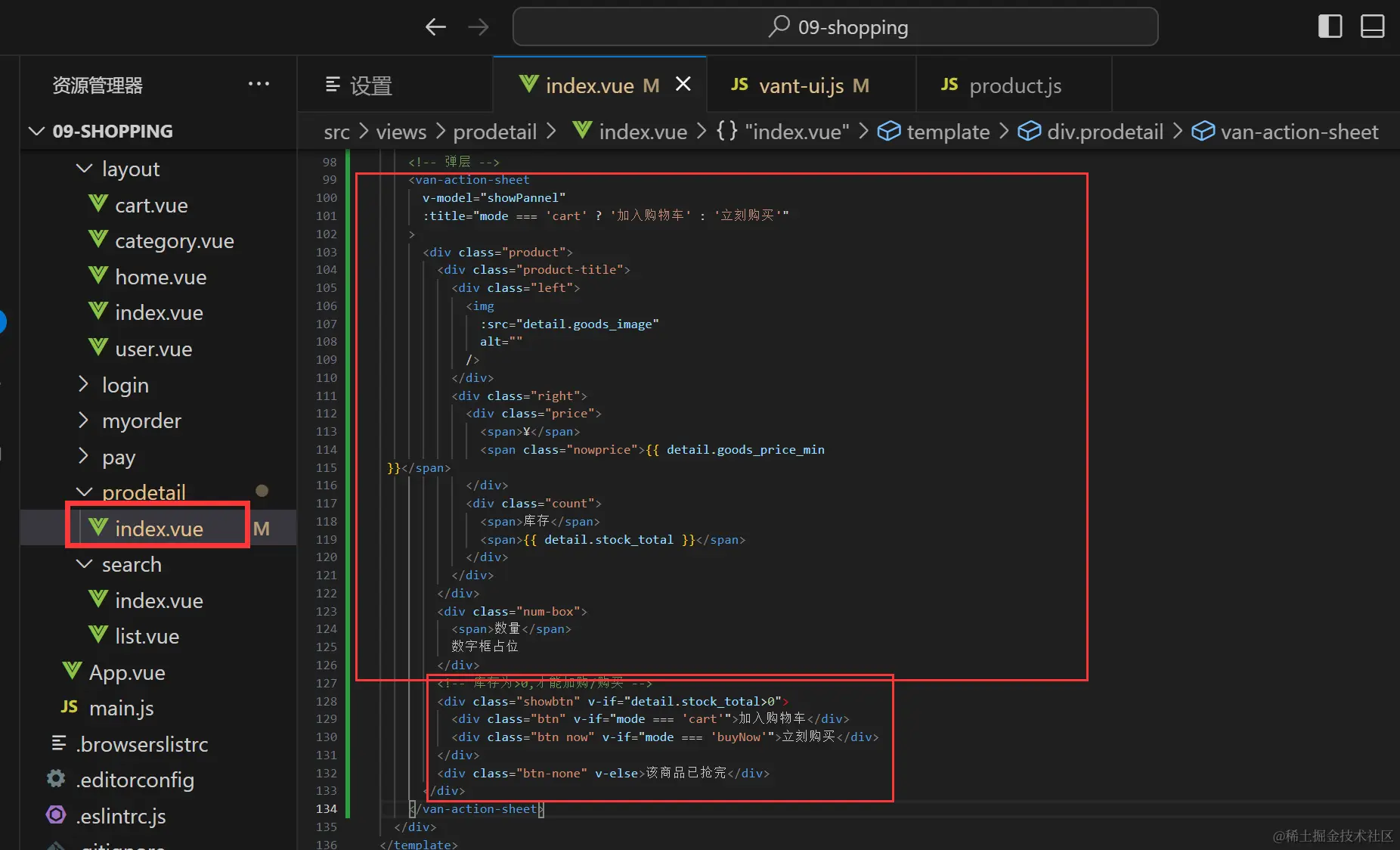Open the 09-shopping command search box

click(835, 27)
